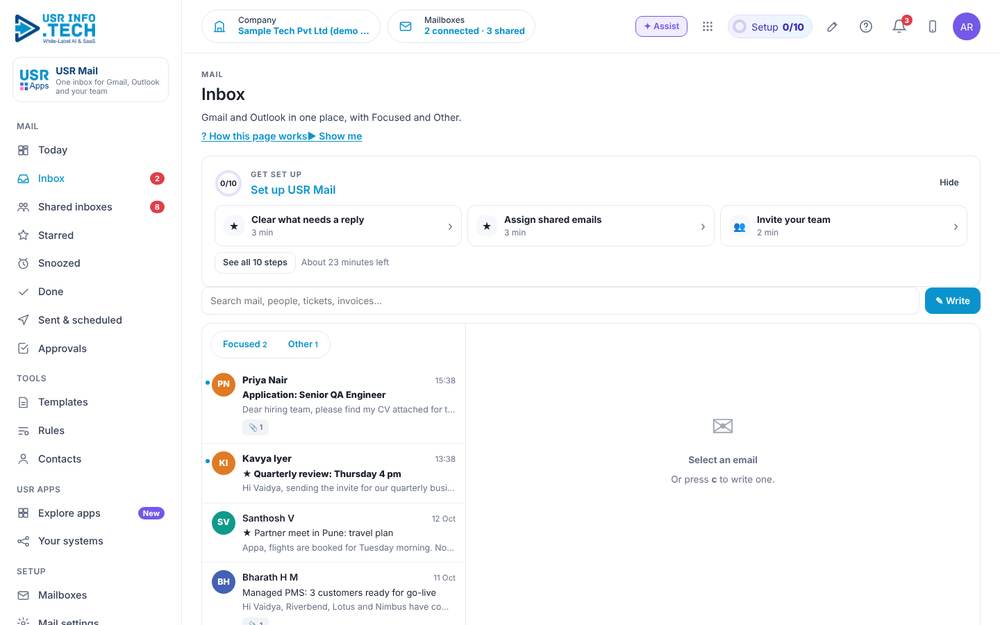Click the mobile phone icon

click(932, 27)
